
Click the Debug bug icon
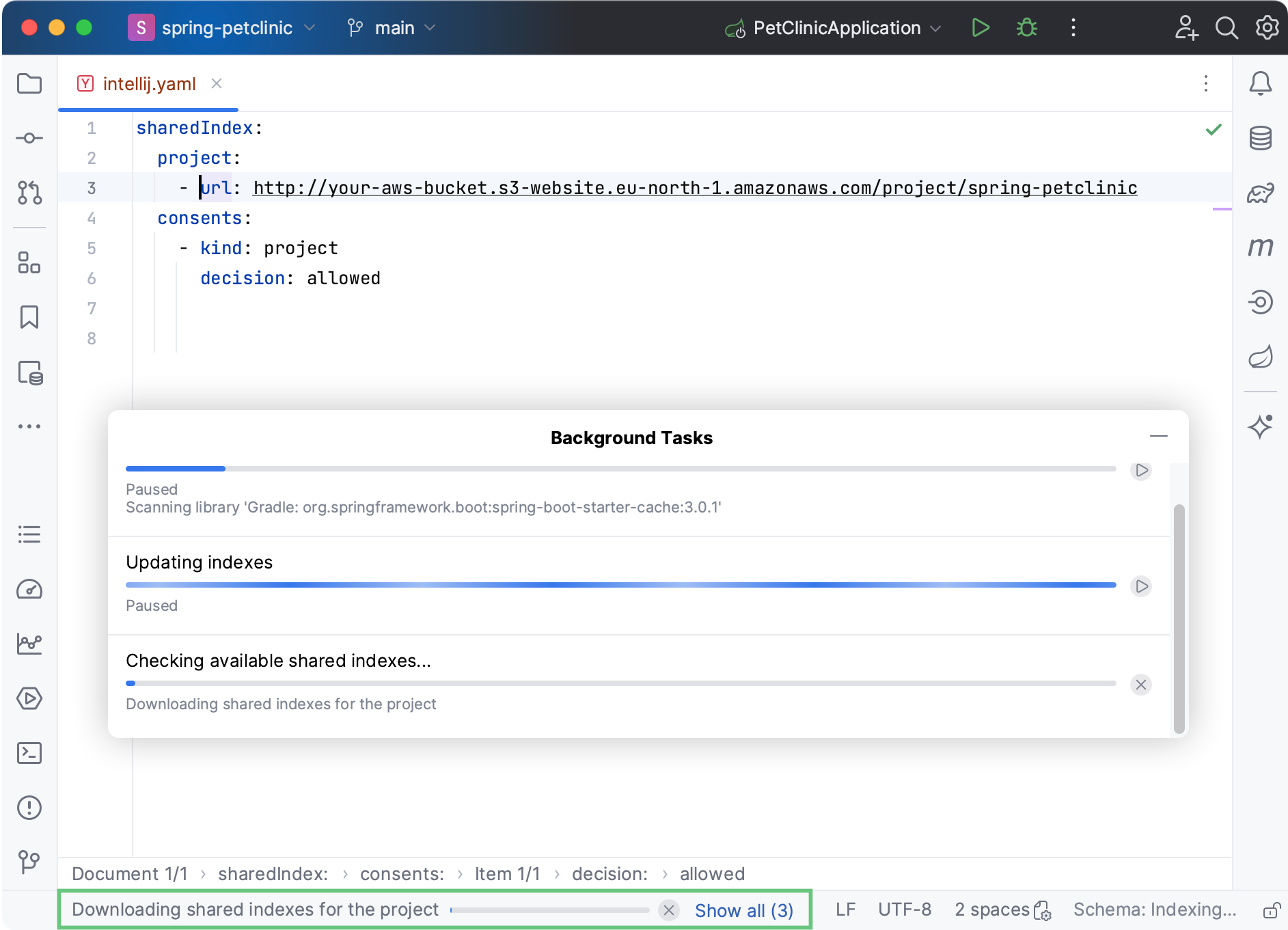click(1026, 28)
